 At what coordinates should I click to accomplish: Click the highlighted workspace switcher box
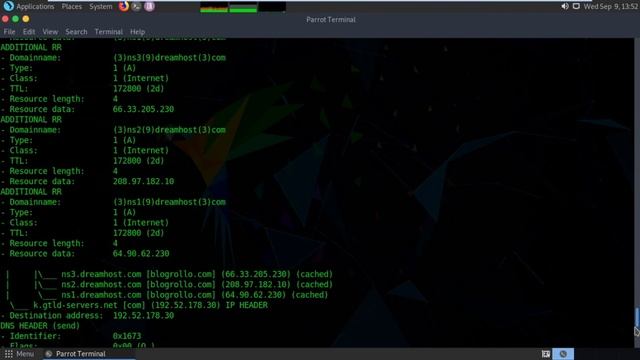tap(563, 354)
